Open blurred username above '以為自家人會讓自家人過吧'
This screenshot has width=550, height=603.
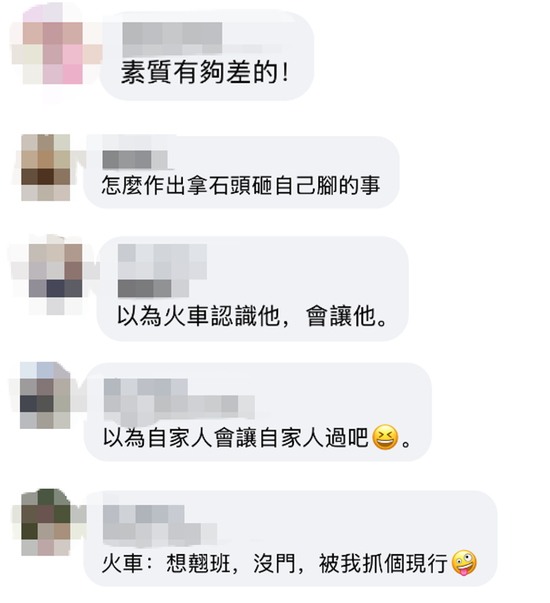pos(179,398)
